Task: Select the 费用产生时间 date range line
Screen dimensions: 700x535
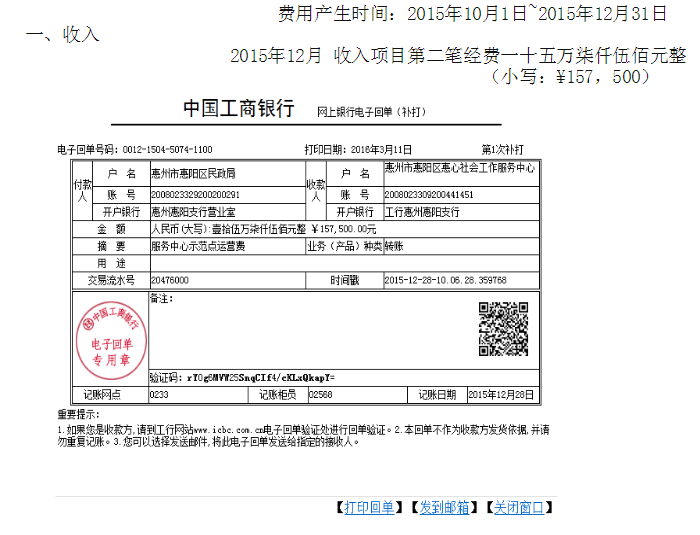Action: 472,13
